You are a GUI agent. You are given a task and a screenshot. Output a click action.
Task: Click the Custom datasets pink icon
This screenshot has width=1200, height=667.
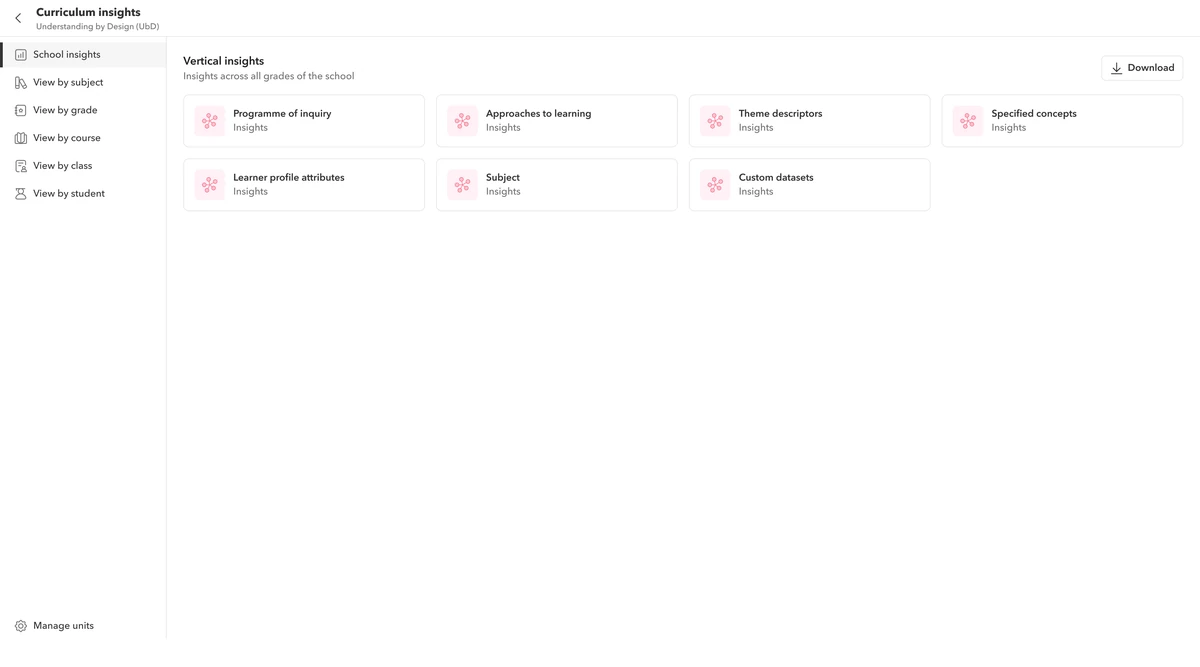715,185
